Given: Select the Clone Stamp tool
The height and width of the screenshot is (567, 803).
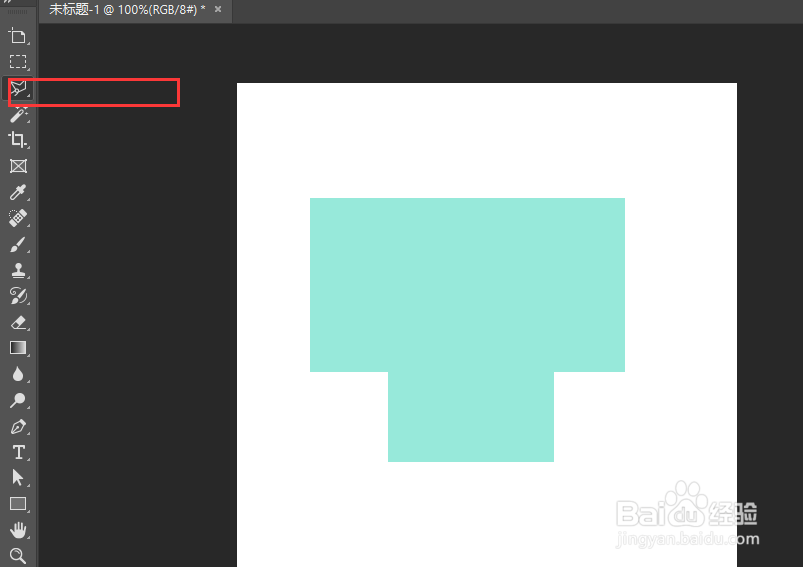Looking at the screenshot, I should pyautogui.click(x=18, y=270).
